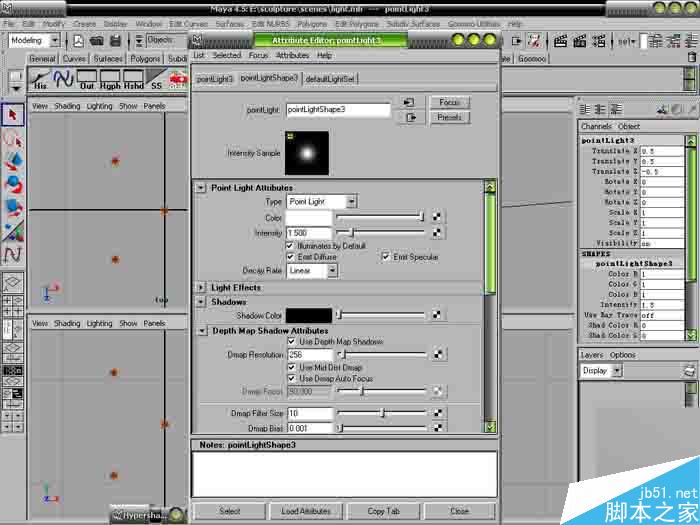Click the New Scene icon in status line
Viewport: 700px width, 525px height.
78,41
